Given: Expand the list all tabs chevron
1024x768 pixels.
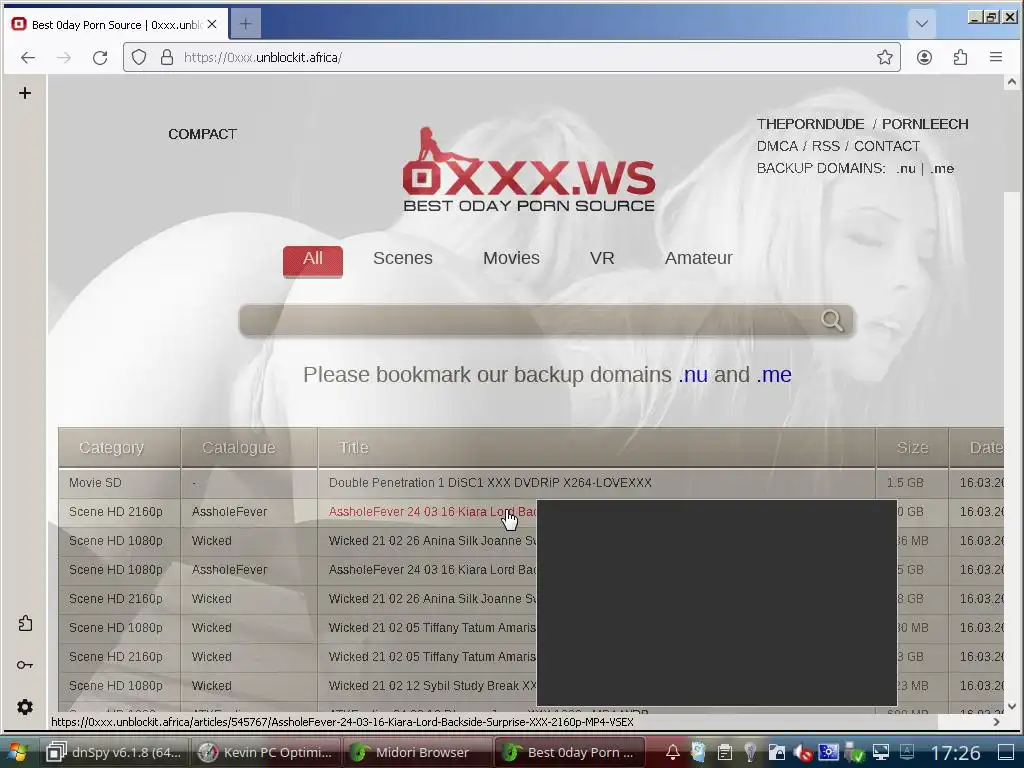Looking at the screenshot, I should click(x=921, y=24).
